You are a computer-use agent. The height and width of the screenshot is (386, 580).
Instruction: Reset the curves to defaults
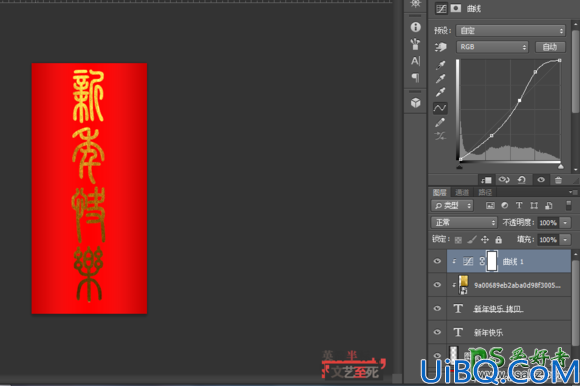[522, 180]
